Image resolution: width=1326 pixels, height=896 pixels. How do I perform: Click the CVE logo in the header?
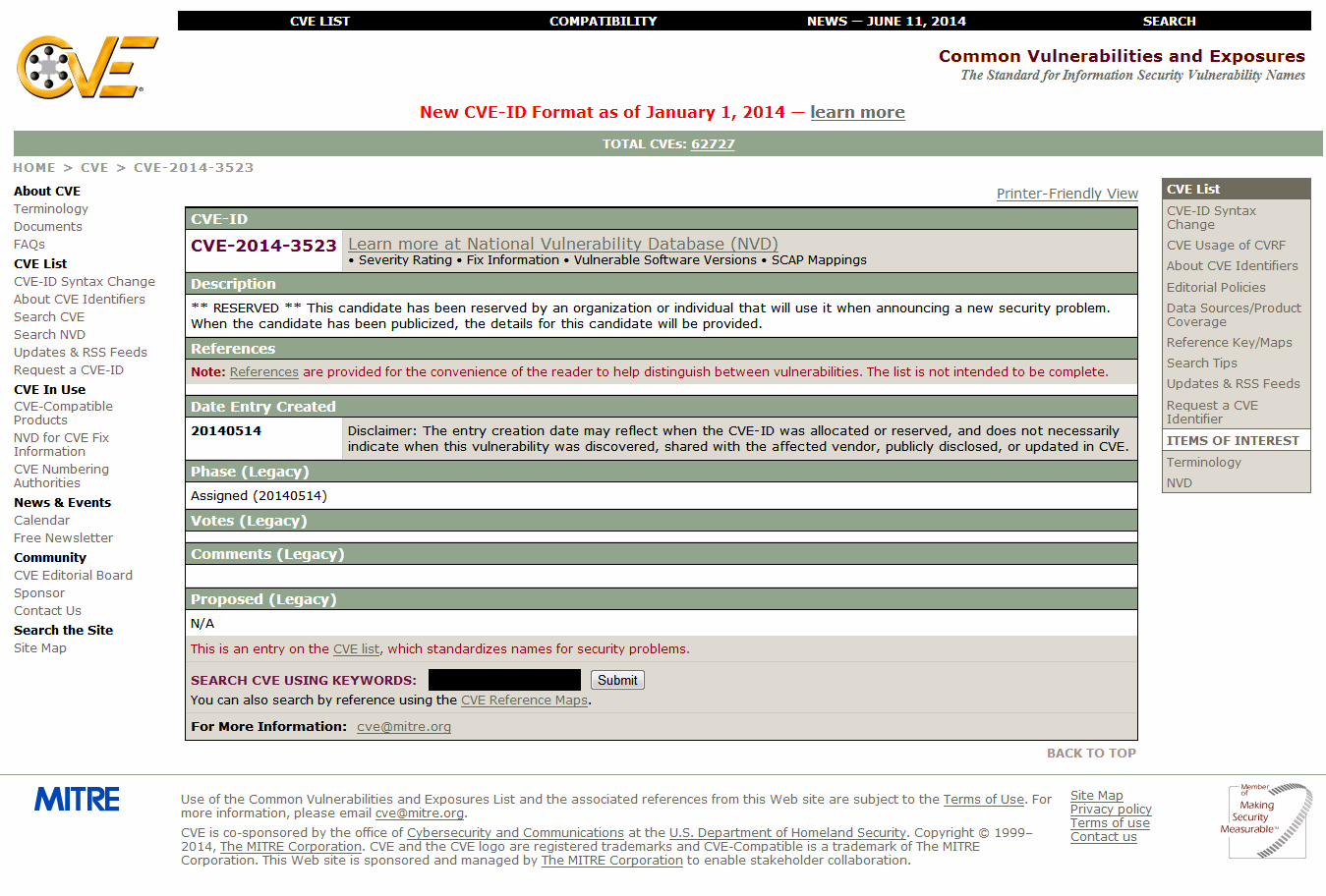[x=86, y=67]
